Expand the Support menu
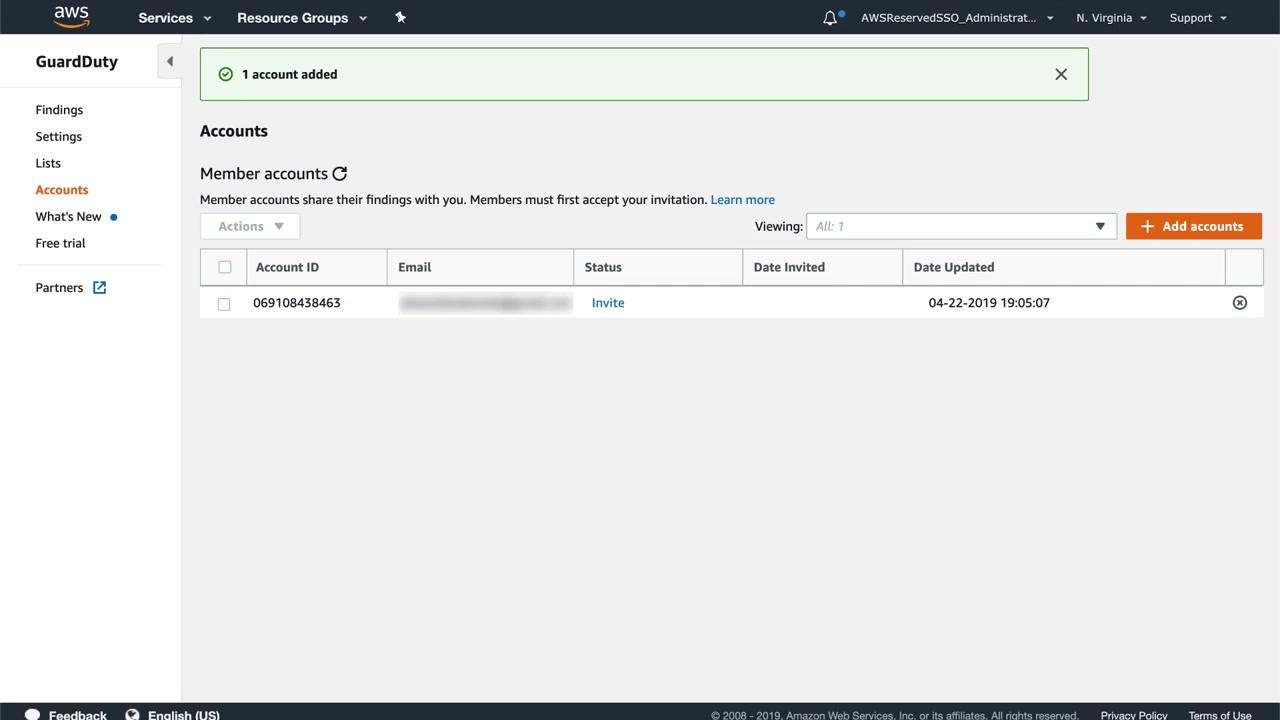 (1198, 18)
